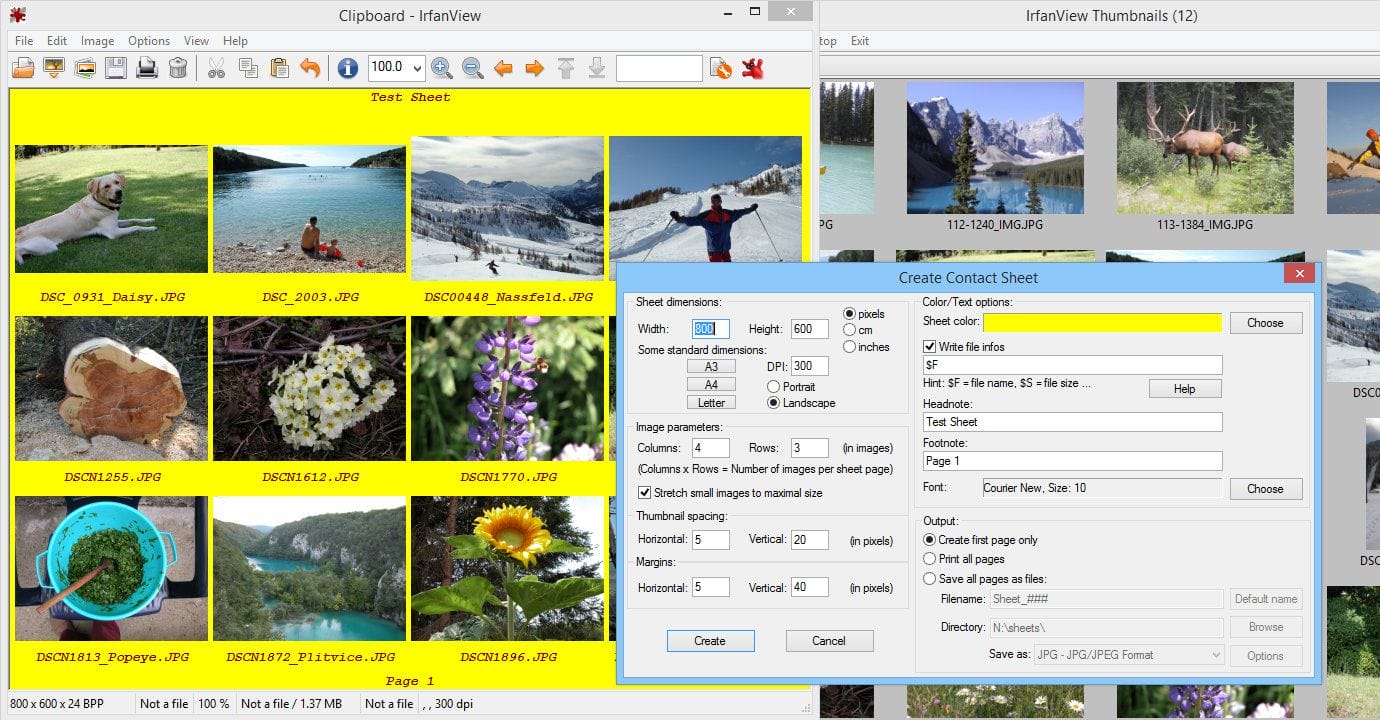The height and width of the screenshot is (720, 1380).
Task: Open the Image Information (blue i) icon
Action: pos(345,68)
